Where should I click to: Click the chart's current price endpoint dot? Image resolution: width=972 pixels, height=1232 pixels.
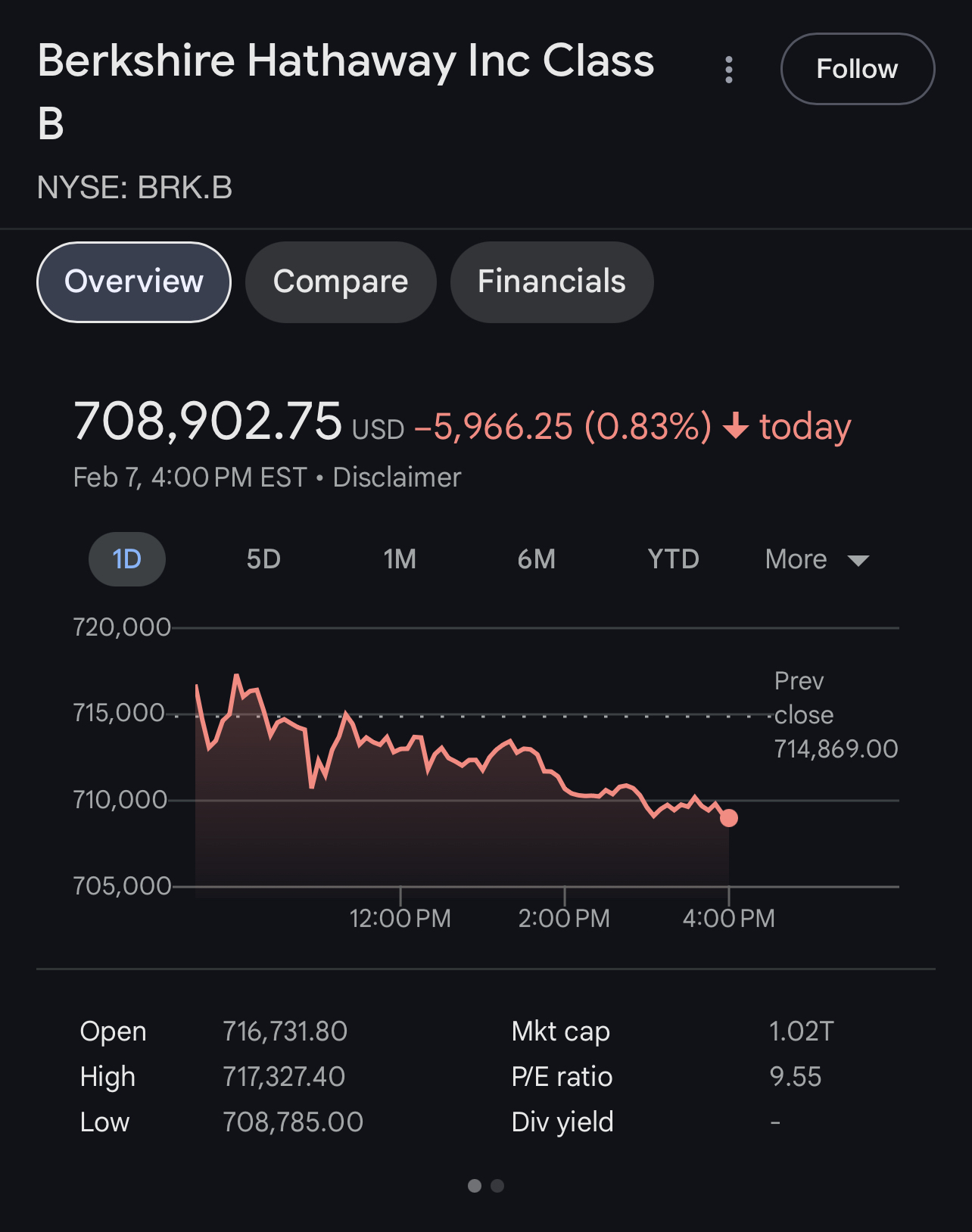coord(729,818)
